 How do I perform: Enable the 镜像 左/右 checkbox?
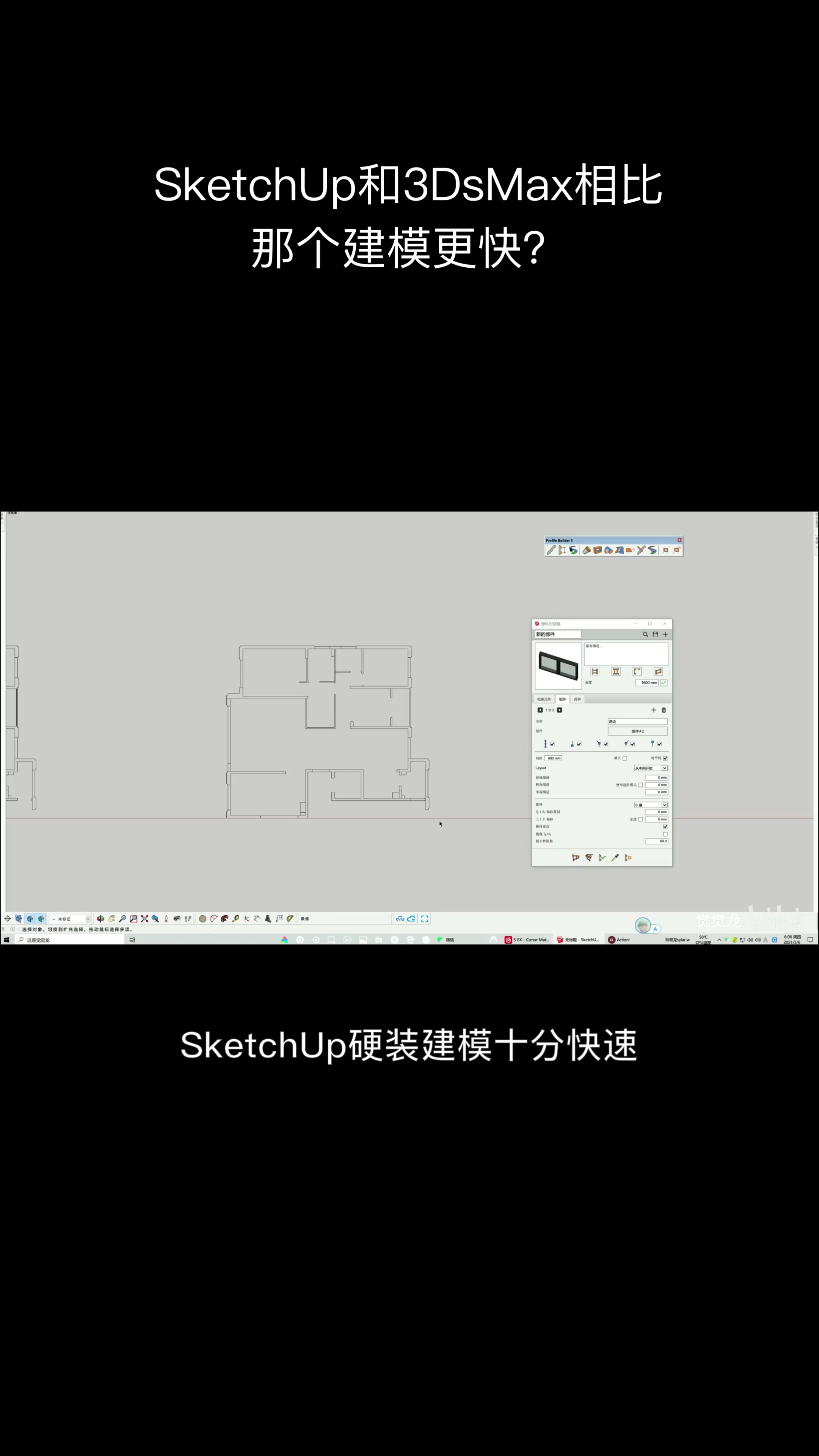(665, 834)
